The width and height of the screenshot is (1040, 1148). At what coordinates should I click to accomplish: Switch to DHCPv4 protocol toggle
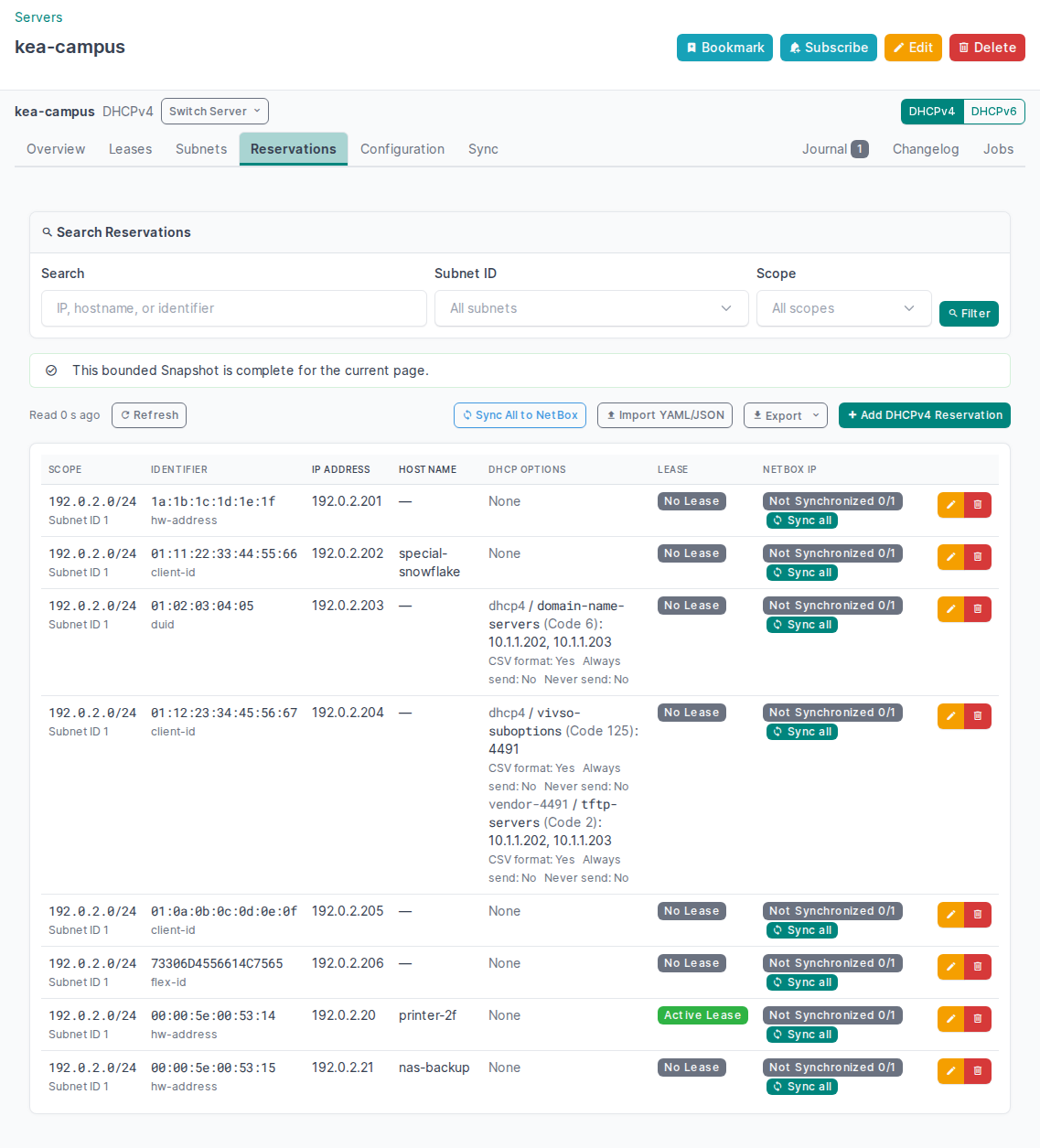[932, 112]
